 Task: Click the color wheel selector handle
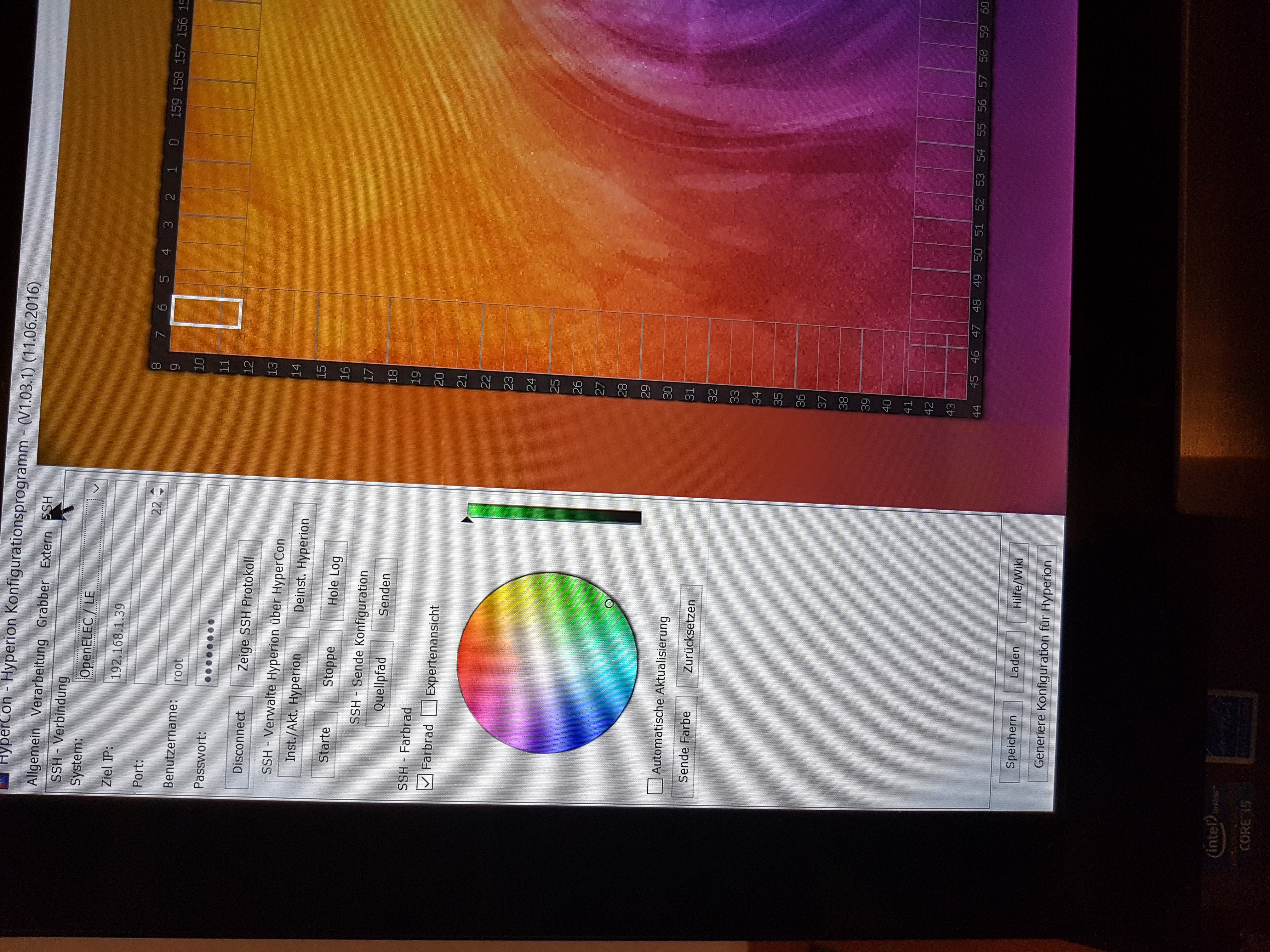(609, 604)
